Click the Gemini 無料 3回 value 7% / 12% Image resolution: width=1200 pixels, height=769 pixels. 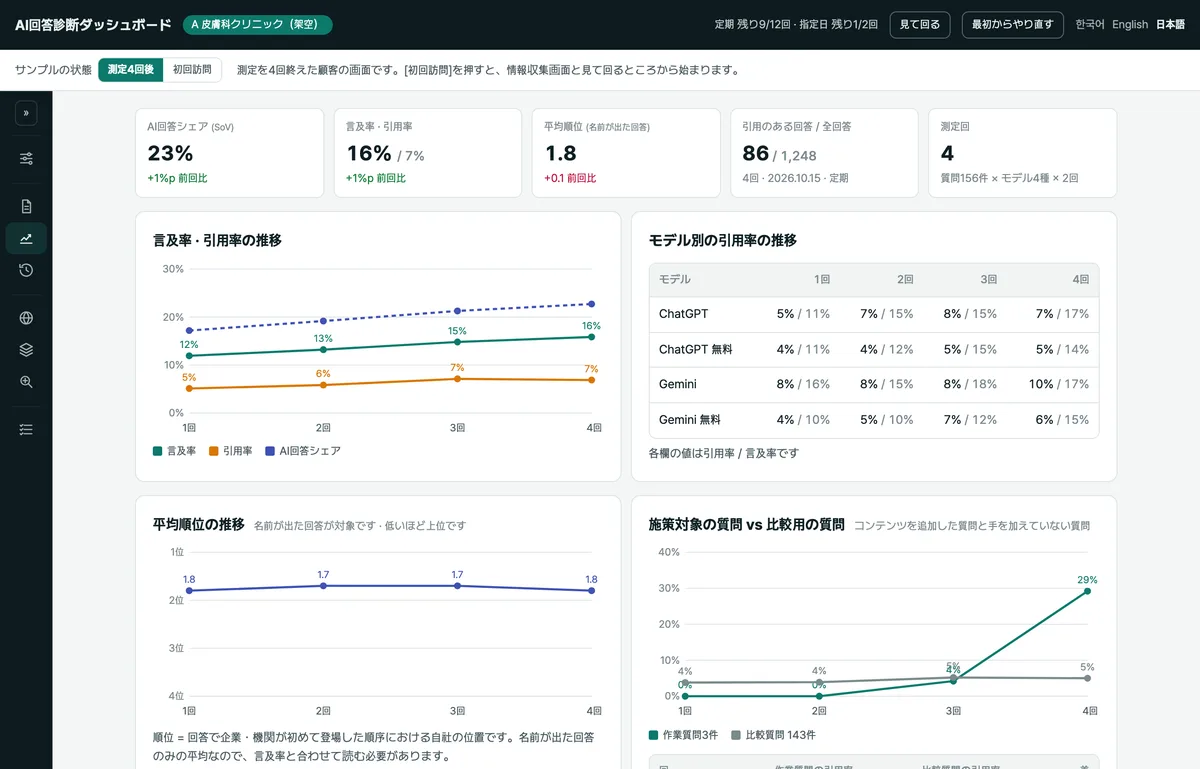coord(970,420)
